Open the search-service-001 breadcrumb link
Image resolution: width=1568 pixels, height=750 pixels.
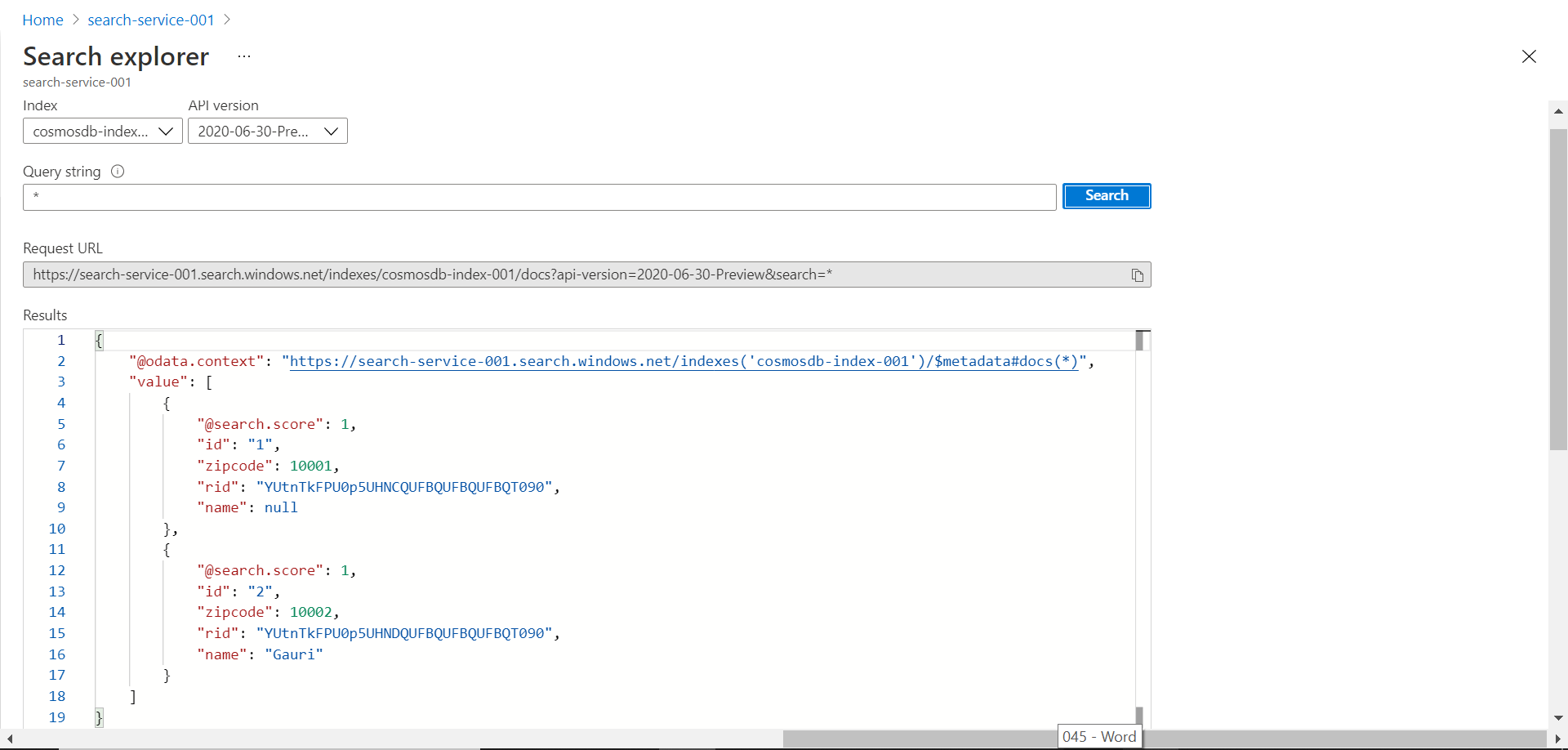point(151,20)
